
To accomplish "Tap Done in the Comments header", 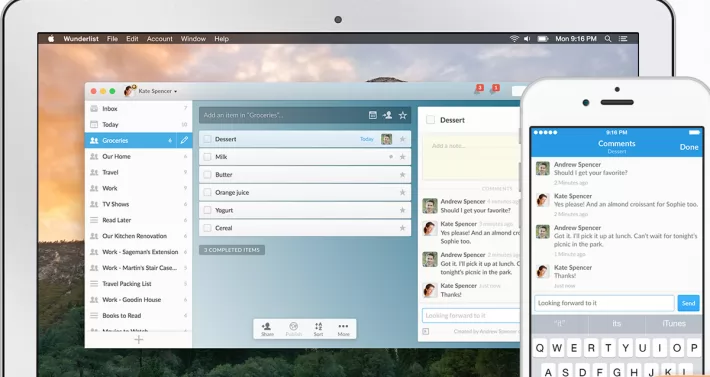I will (689, 147).
